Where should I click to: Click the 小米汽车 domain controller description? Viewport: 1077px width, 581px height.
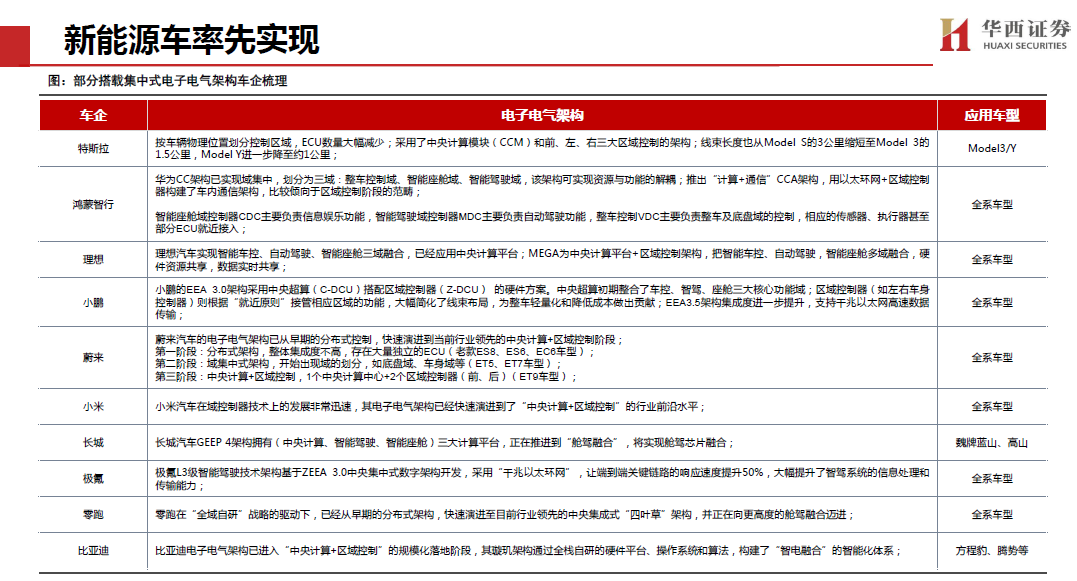[430, 407]
